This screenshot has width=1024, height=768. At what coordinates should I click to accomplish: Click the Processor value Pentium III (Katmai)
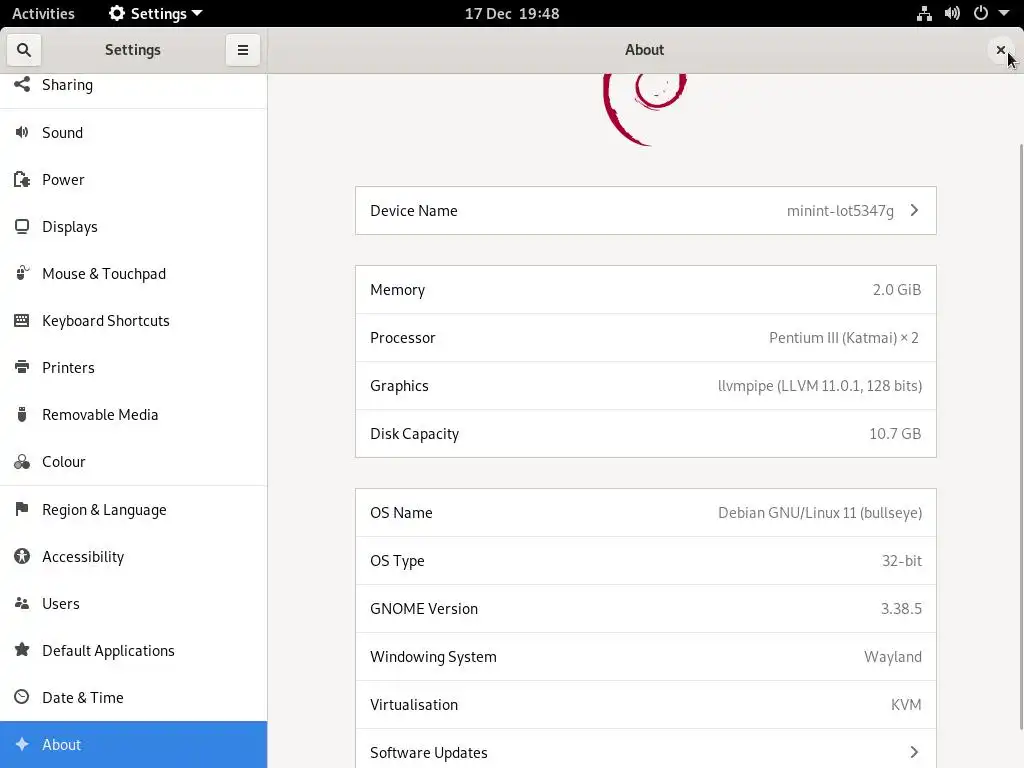pyautogui.click(x=843, y=338)
